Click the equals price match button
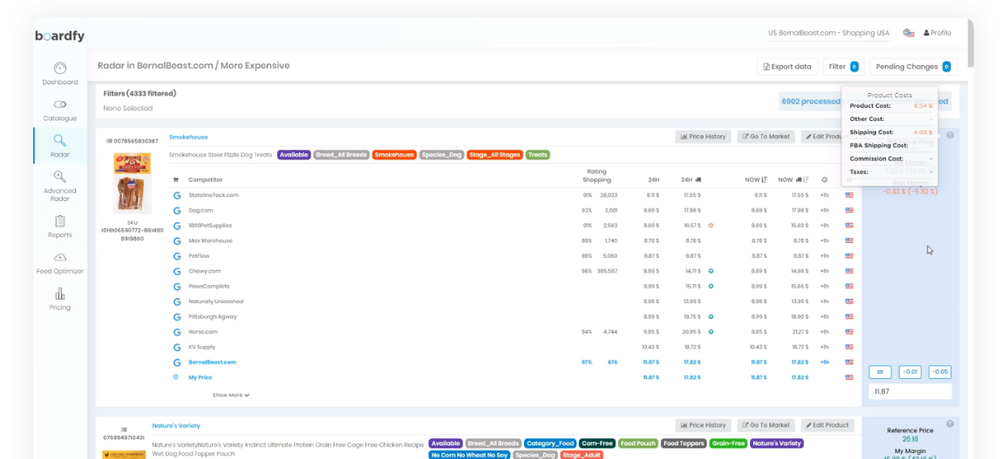This screenshot has width=1000, height=459. click(x=880, y=372)
